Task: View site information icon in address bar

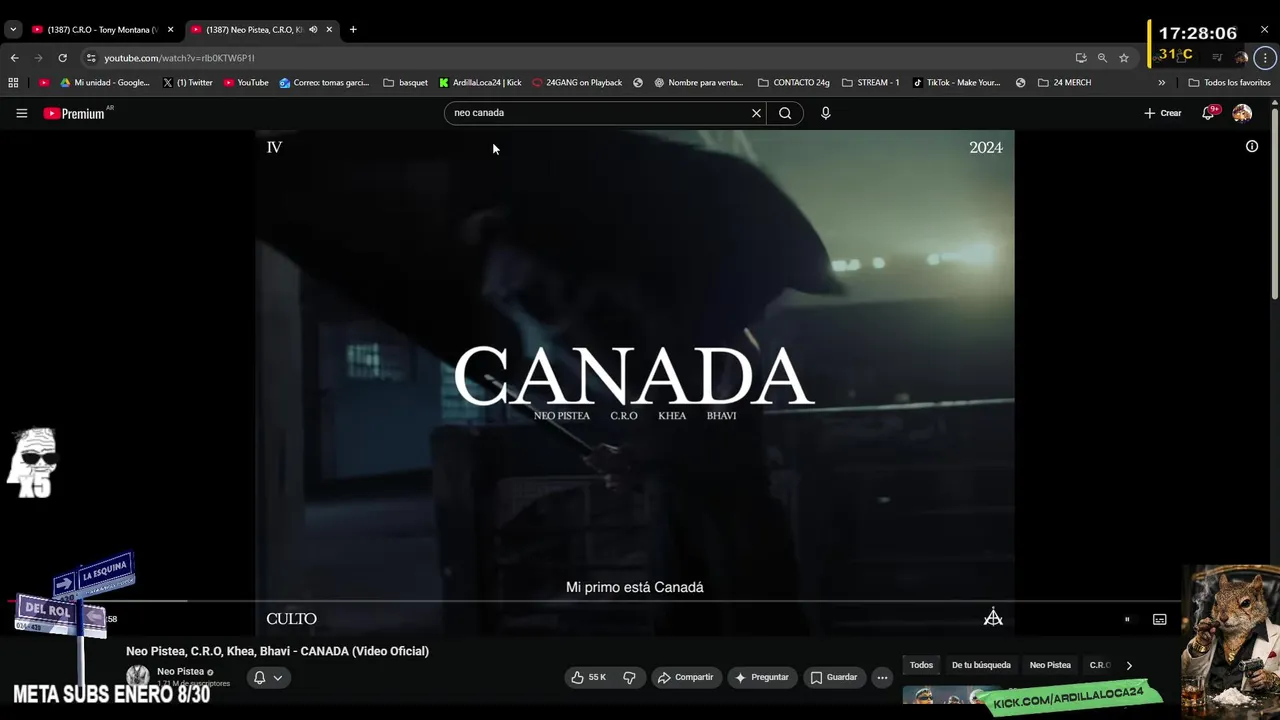Action: (x=91, y=58)
